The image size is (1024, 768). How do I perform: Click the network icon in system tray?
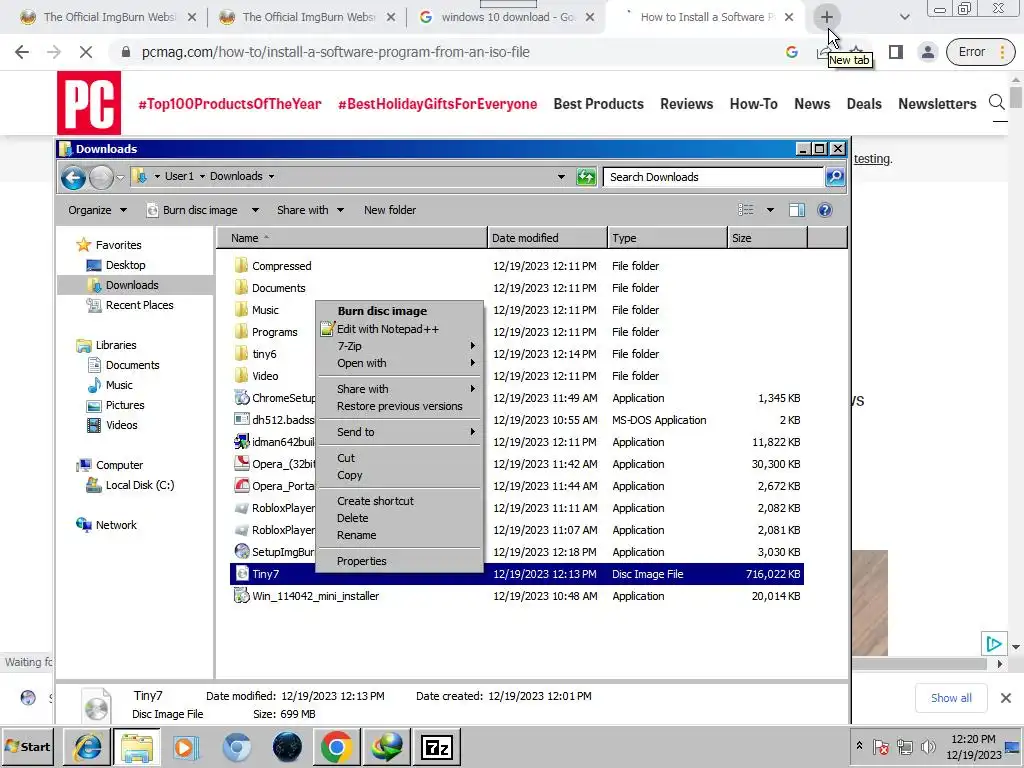click(x=904, y=746)
